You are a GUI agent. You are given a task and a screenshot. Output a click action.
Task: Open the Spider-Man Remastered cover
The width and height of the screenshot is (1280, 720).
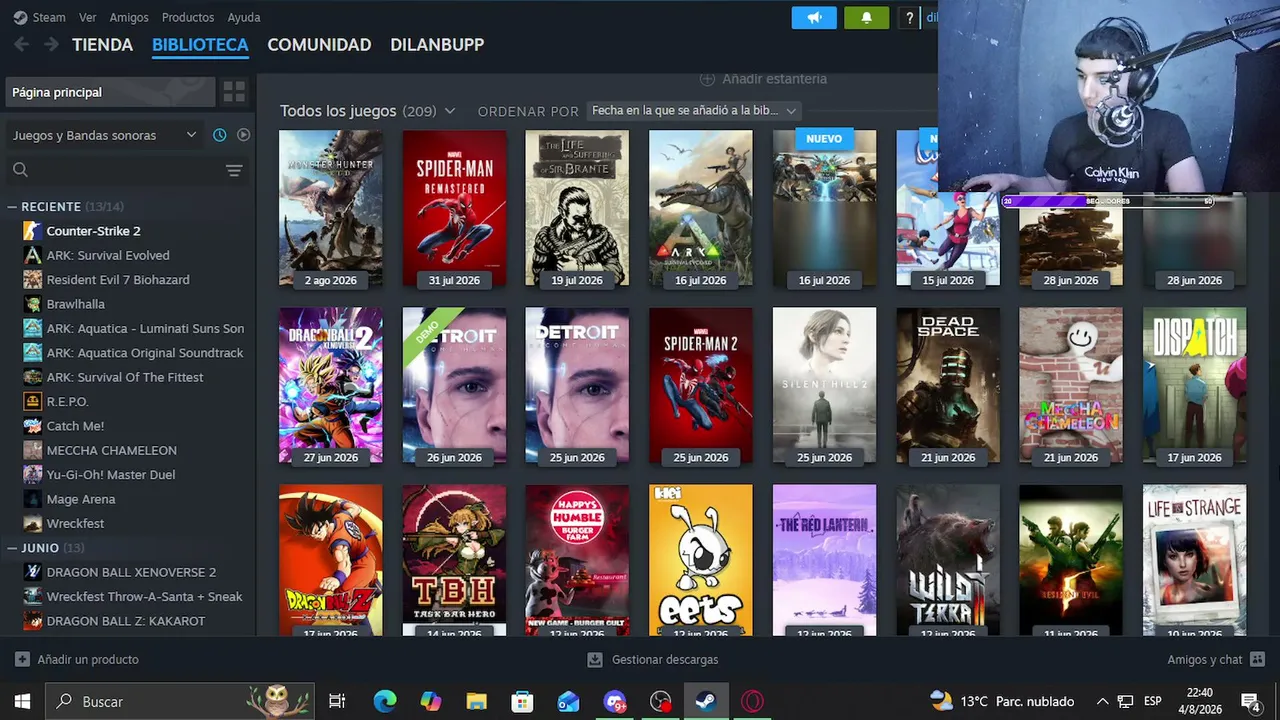point(455,209)
